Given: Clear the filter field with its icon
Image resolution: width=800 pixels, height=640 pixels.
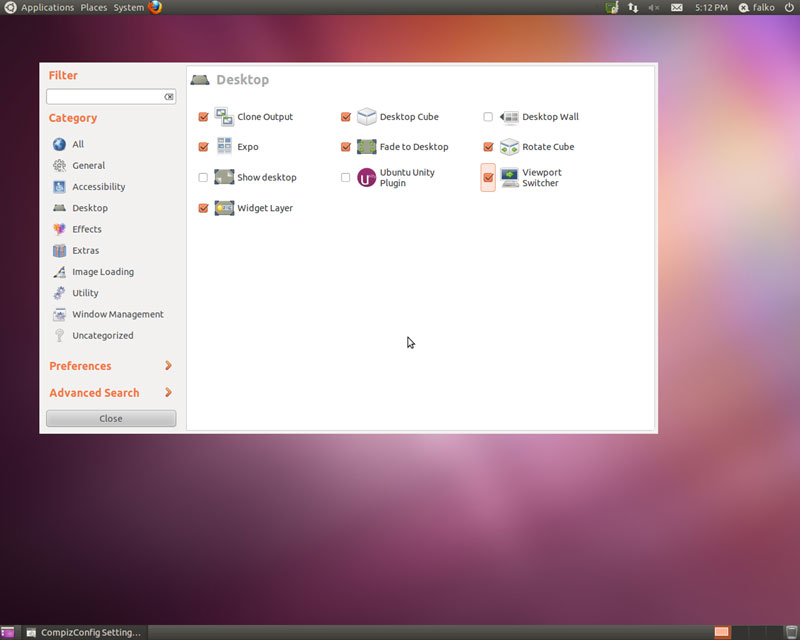Looking at the screenshot, I should 168,96.
